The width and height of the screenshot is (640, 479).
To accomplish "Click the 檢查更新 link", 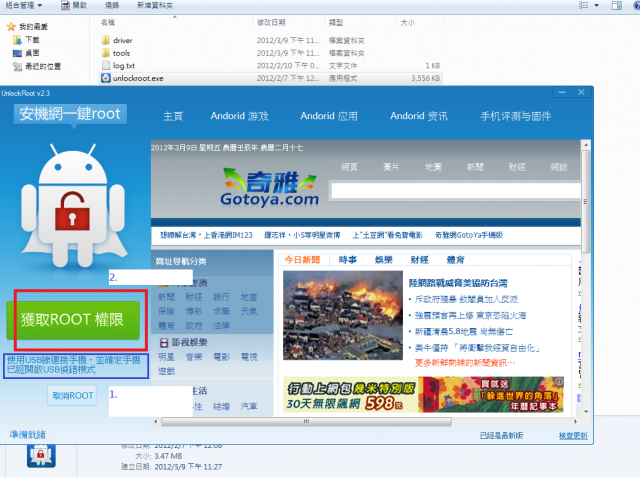I will 573,436.
